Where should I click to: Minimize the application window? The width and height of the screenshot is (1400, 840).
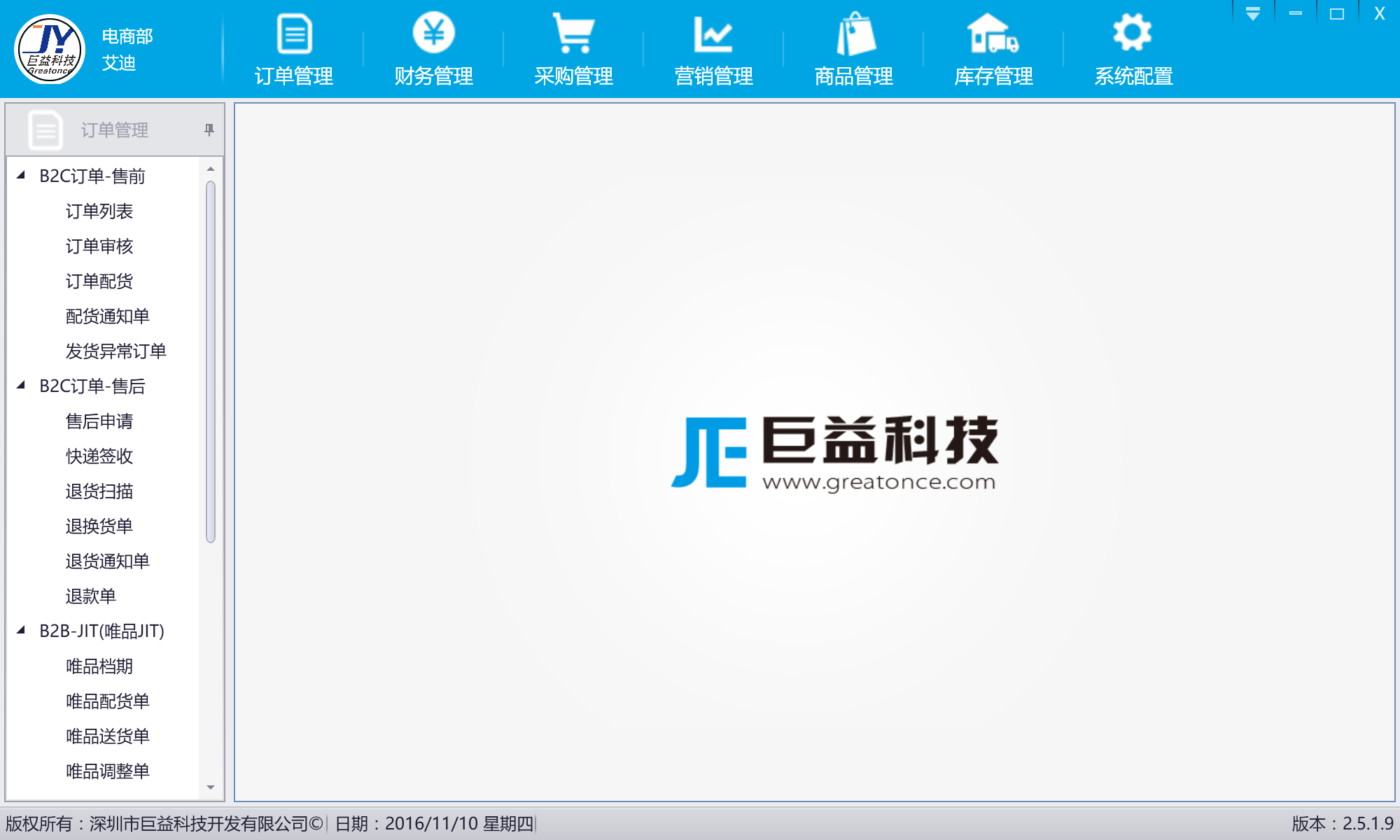pyautogui.click(x=1296, y=13)
